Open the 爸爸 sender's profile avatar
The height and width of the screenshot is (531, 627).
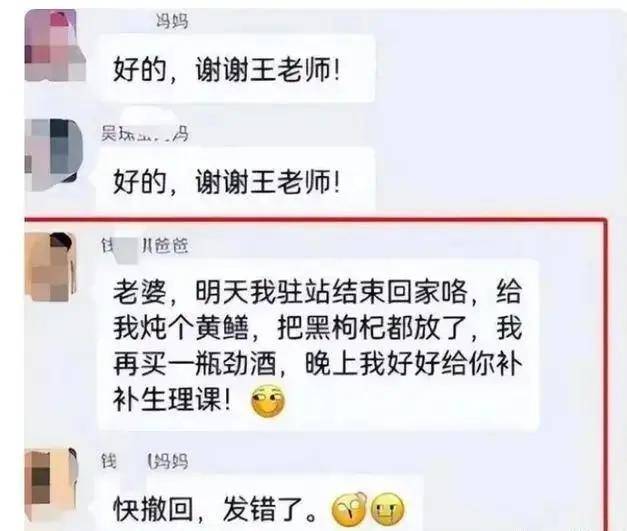(51, 267)
